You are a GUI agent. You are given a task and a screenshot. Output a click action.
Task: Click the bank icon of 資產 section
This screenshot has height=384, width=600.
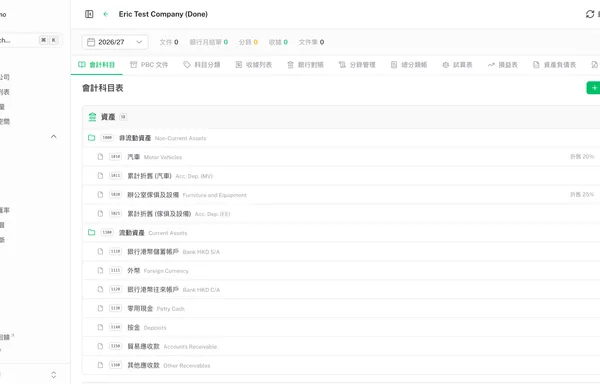(92, 117)
